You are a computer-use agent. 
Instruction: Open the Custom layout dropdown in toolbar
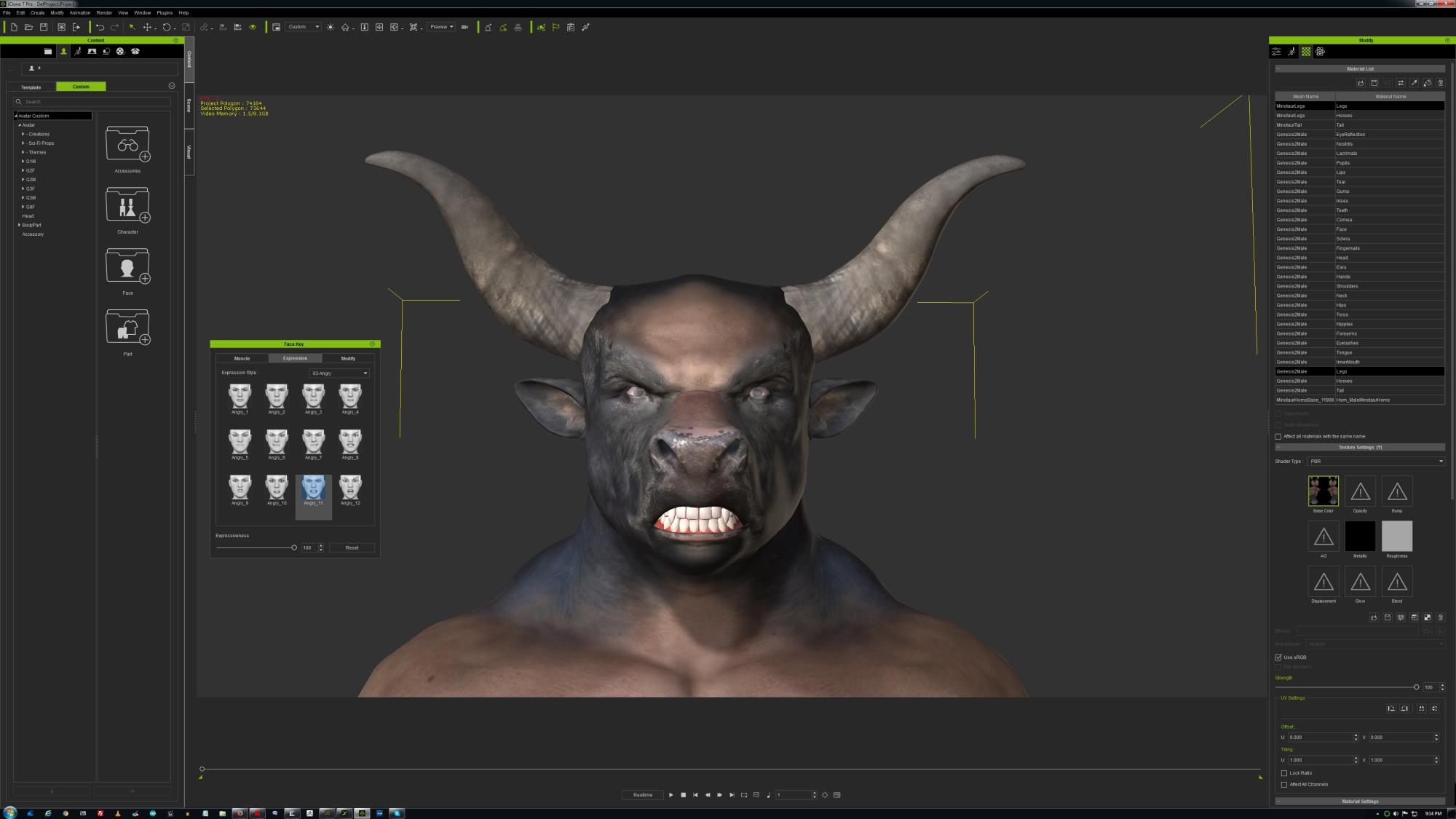[303, 27]
